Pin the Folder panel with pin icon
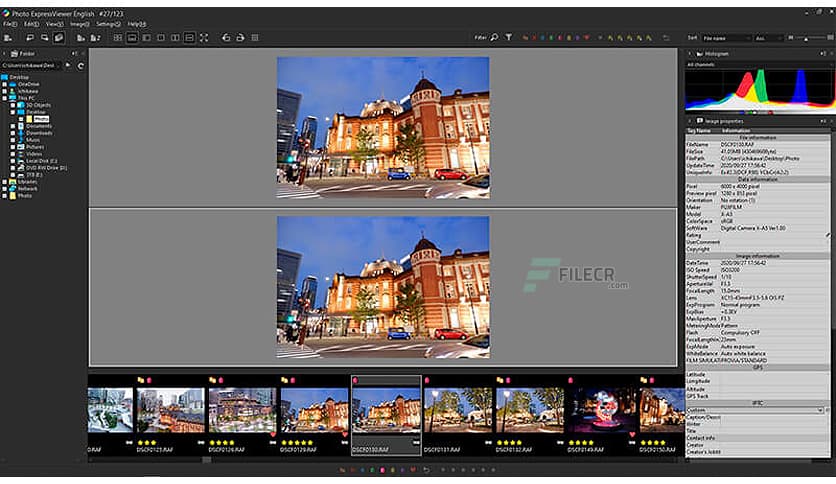This screenshot has height=484, width=836. [74, 54]
